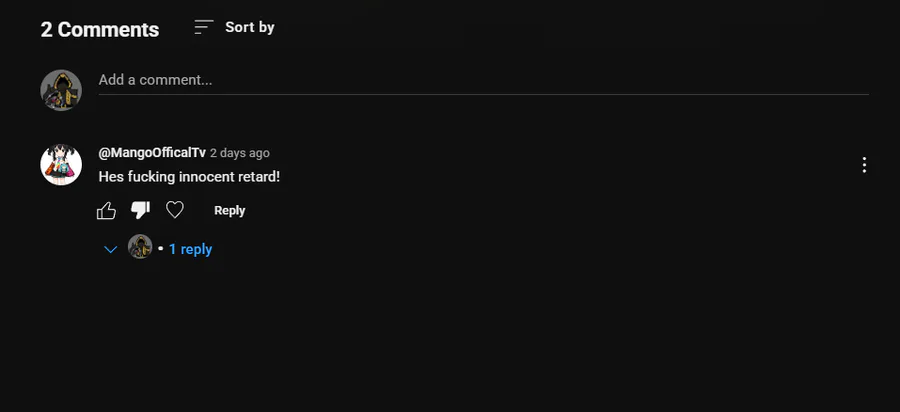Like the comment with thumbs up
Viewport: 900px width, 412px height.
pyautogui.click(x=106, y=211)
